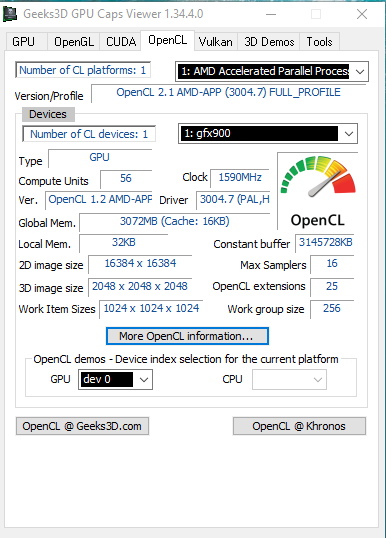This screenshot has width=386, height=538.
Task: Select the Version/Profile value field
Action: point(229,93)
